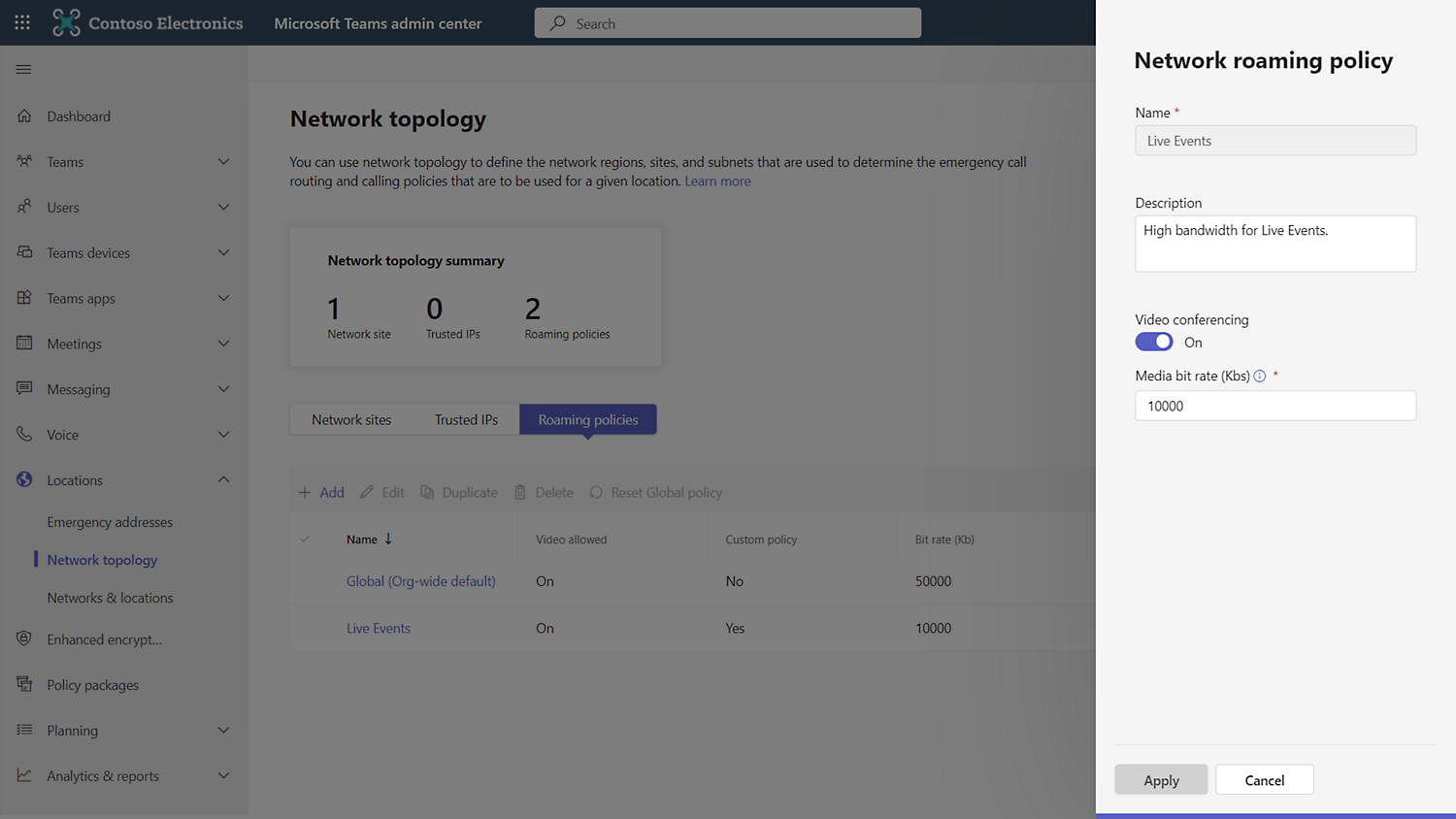This screenshot has height=819, width=1456.
Task: Click the Apply button
Action: (1161, 779)
